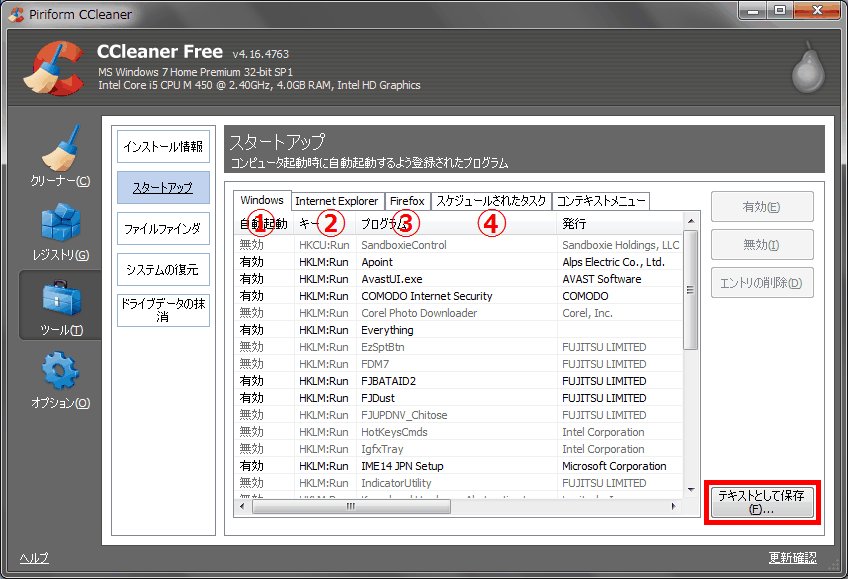
Task: Click the Sandboxie Holdings, LLC publisher cell
Action: pos(620,245)
